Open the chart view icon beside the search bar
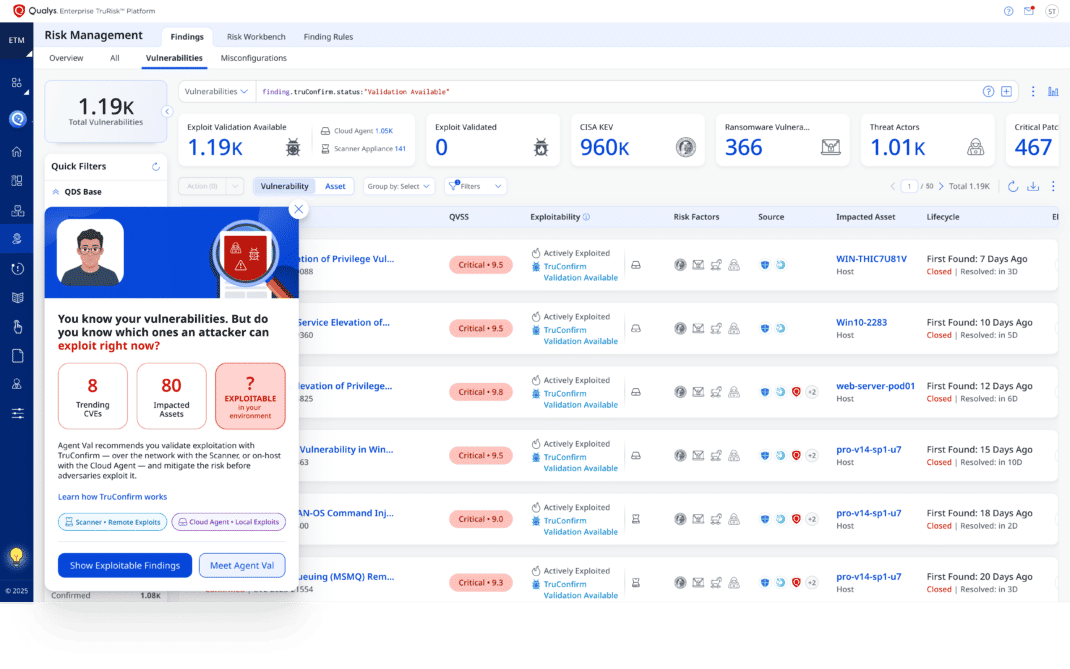The height and width of the screenshot is (669, 1070). click(x=1053, y=91)
